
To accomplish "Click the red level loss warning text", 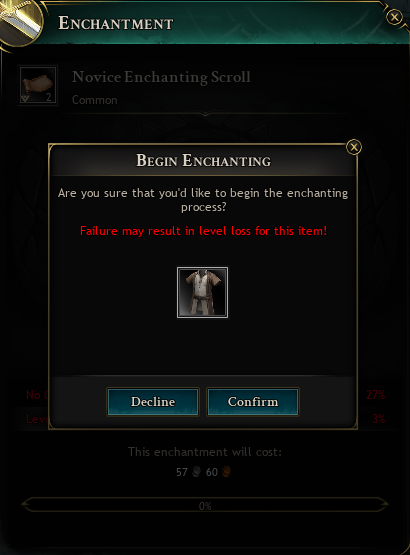I will pyautogui.click(x=204, y=231).
